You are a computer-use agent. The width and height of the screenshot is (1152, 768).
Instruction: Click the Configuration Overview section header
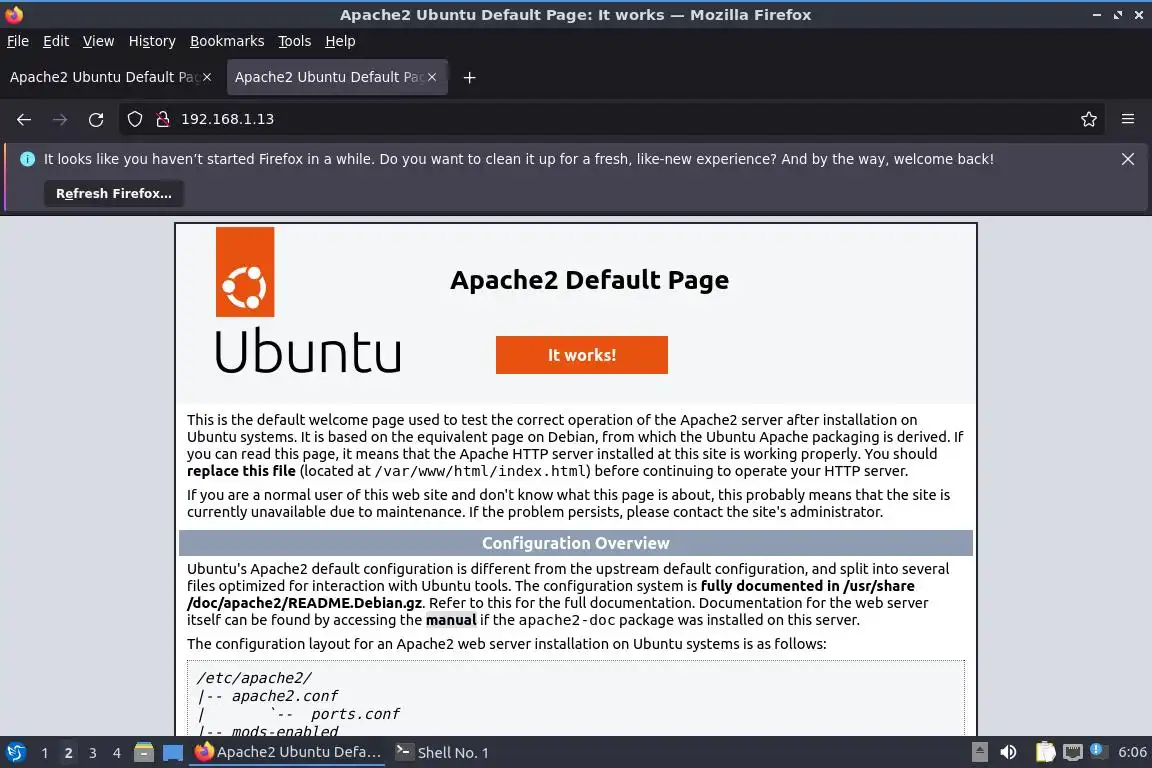pos(576,543)
